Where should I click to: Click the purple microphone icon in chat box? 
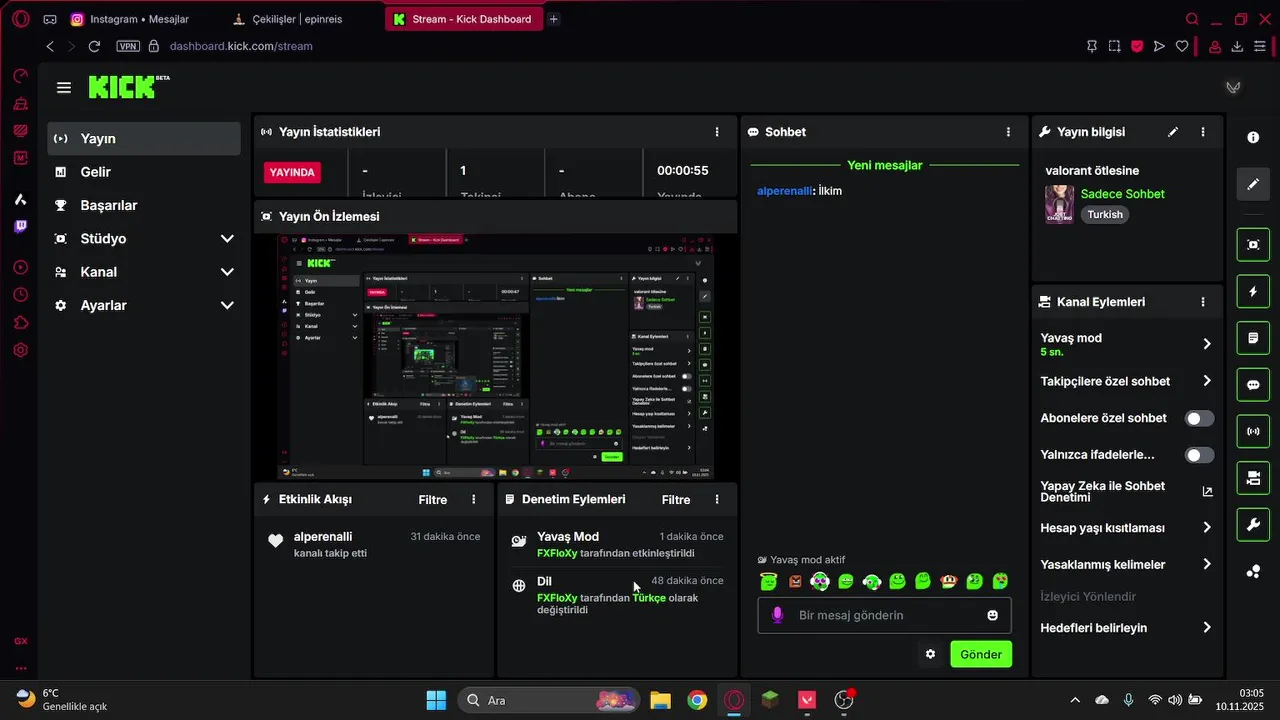point(777,615)
